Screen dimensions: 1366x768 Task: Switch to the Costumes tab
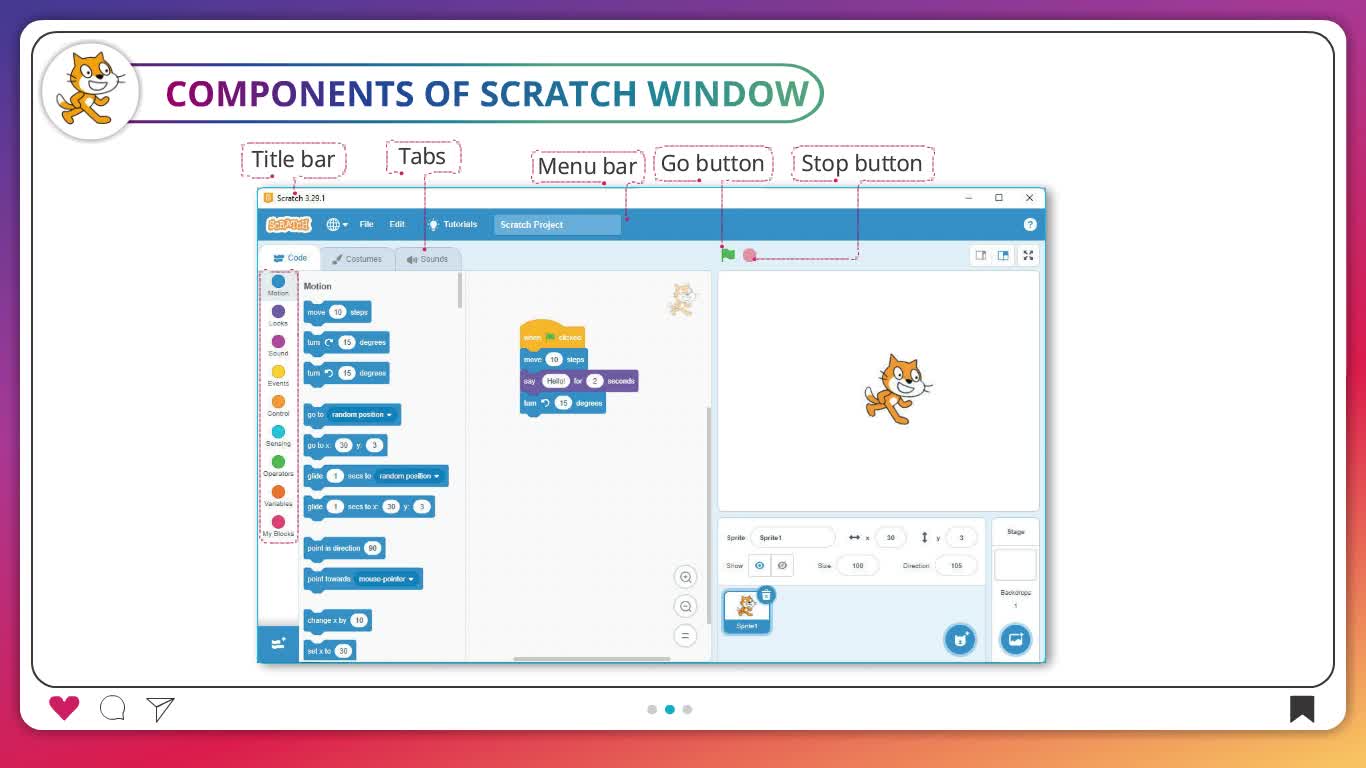pos(357,259)
